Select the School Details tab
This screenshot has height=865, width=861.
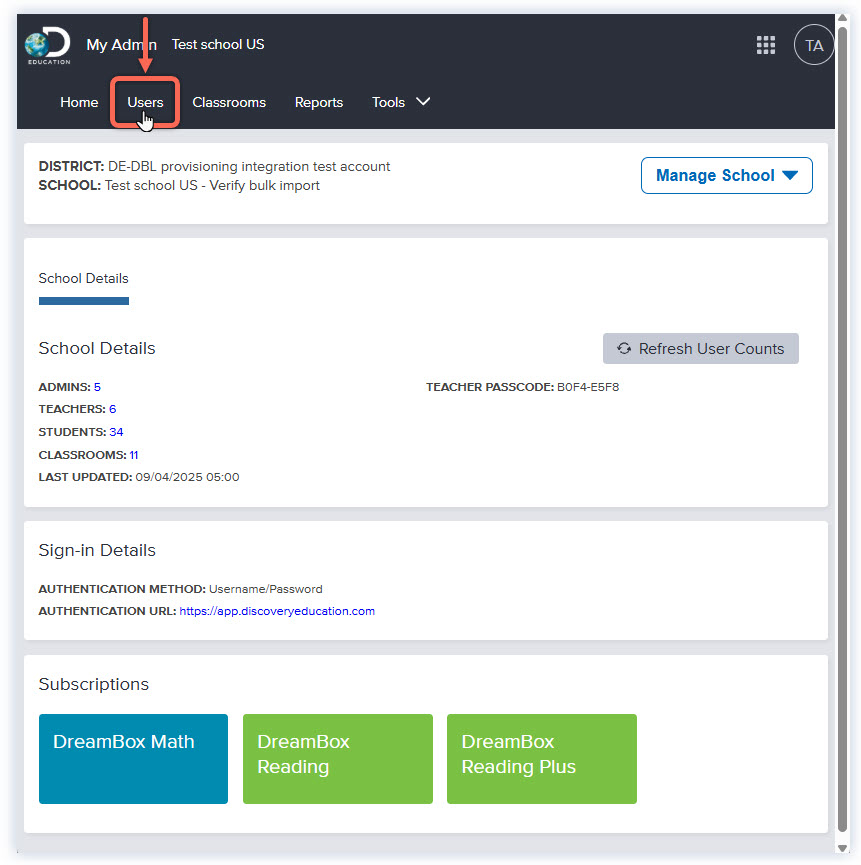point(83,279)
